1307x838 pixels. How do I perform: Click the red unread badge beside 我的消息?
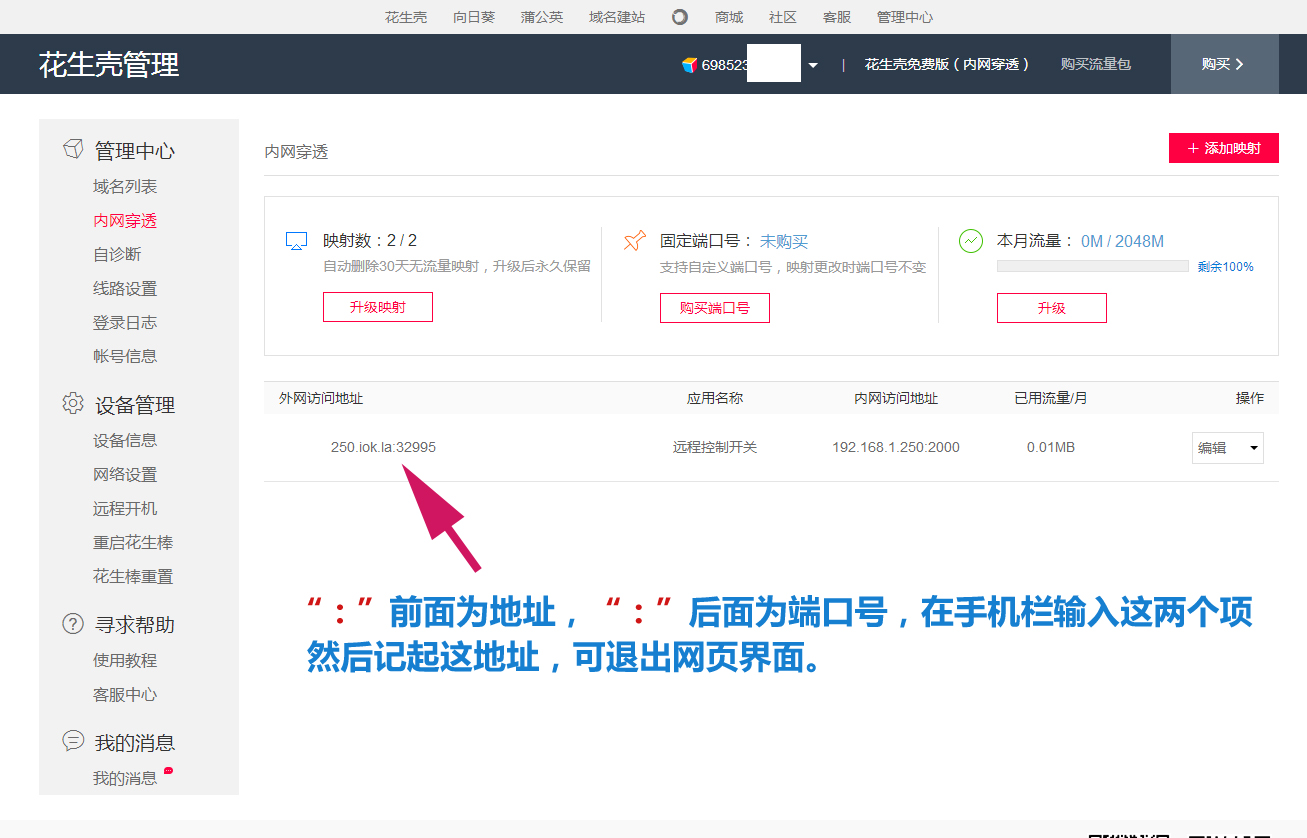click(168, 770)
